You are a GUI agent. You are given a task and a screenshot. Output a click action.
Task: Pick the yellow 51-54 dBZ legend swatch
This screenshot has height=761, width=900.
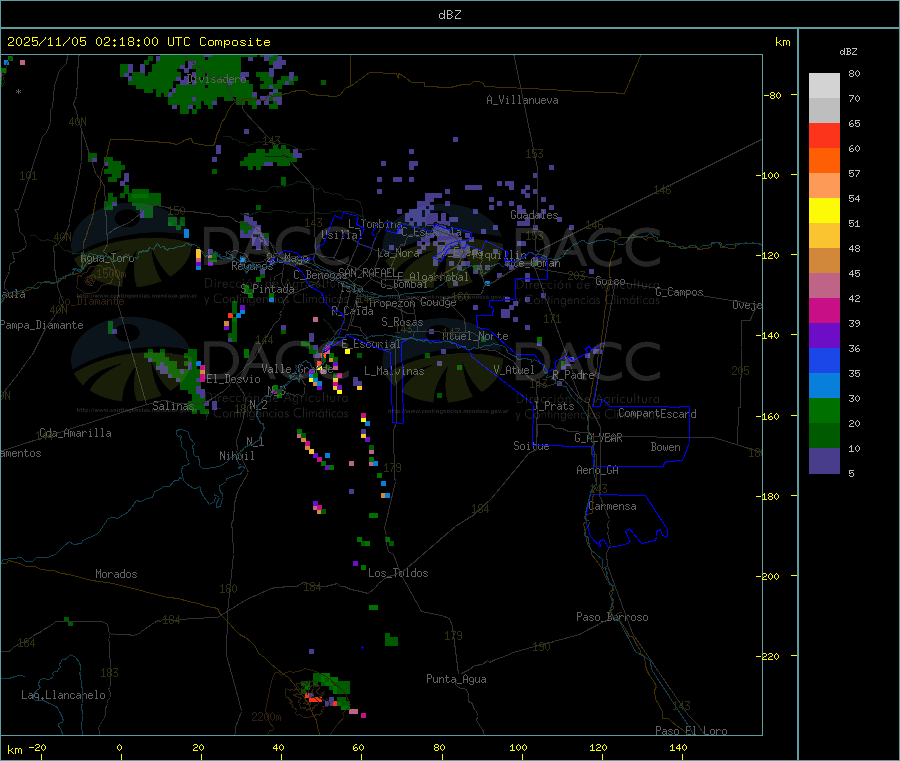pyautogui.click(x=824, y=211)
